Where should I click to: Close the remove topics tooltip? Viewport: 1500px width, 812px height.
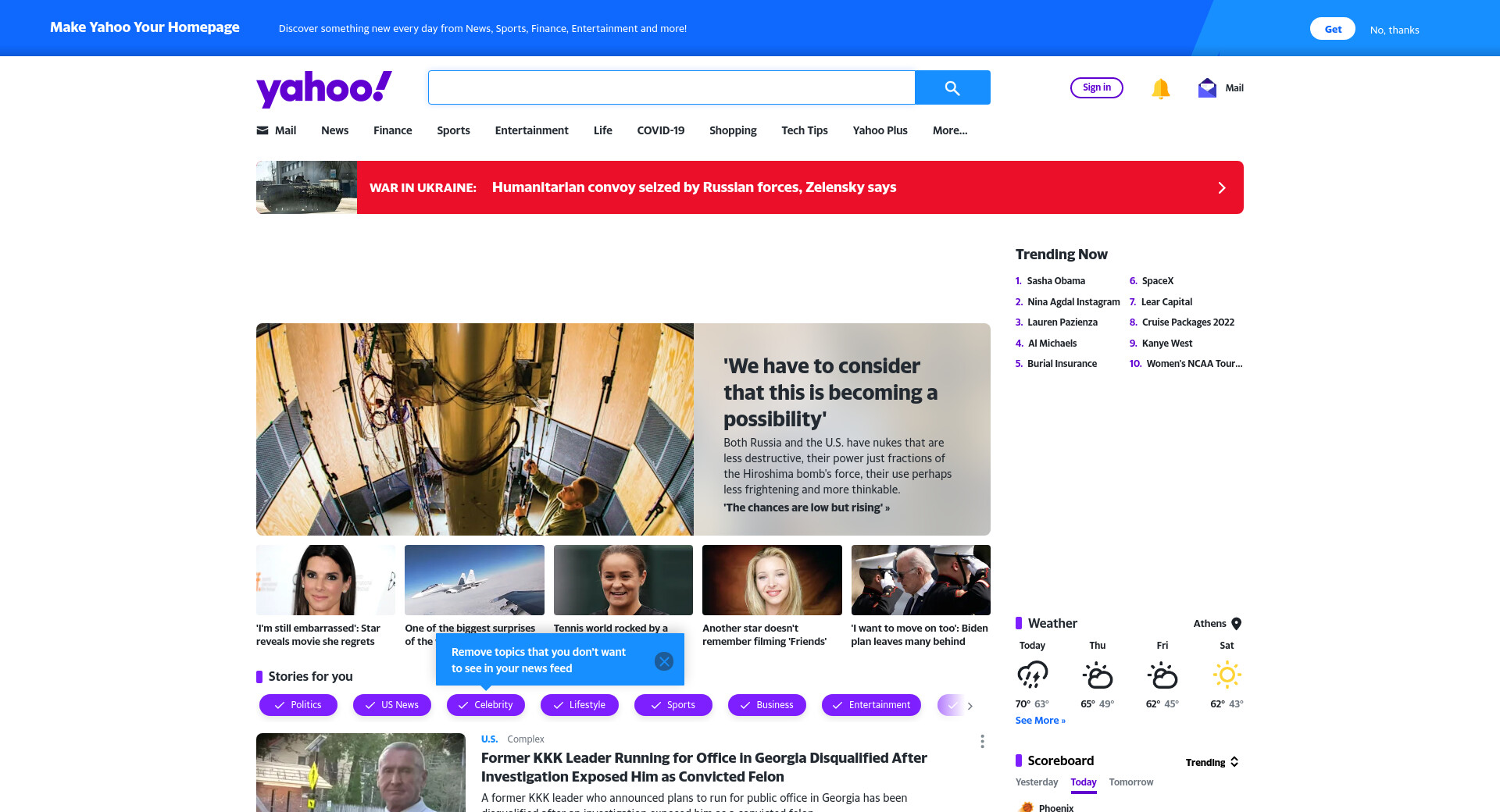(664, 661)
